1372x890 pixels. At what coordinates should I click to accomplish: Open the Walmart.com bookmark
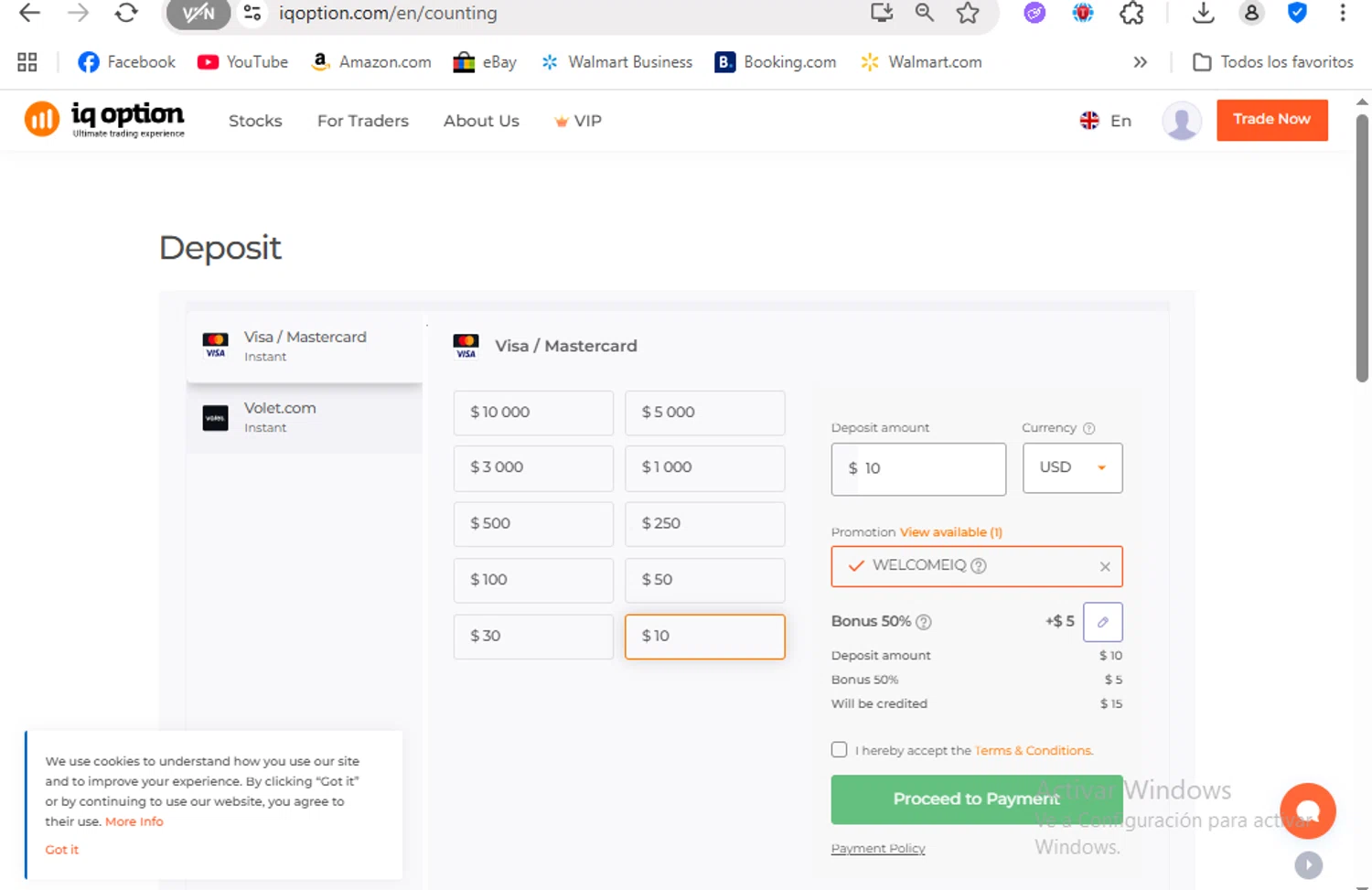click(921, 62)
